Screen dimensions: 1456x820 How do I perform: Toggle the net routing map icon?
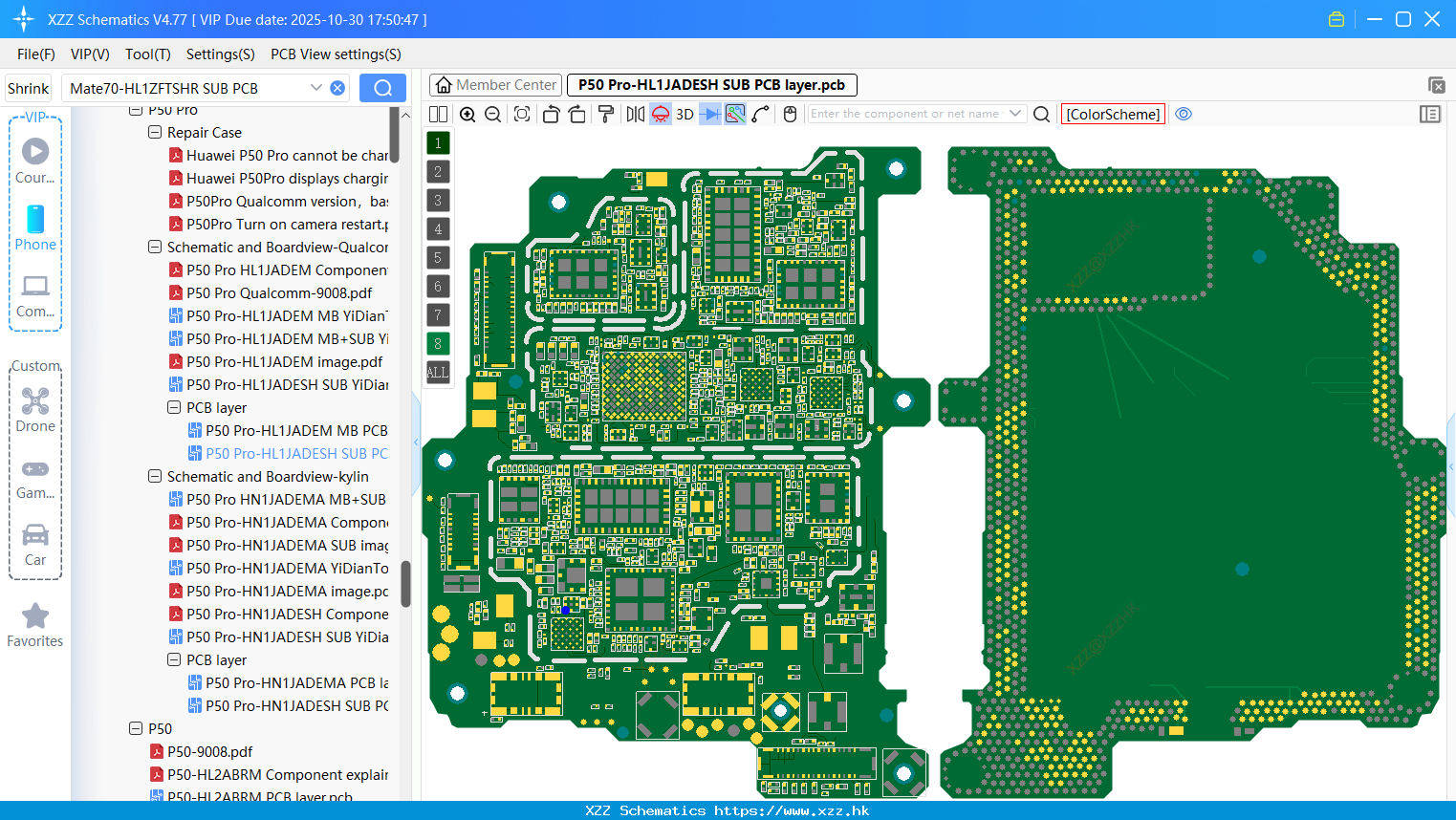(x=735, y=114)
